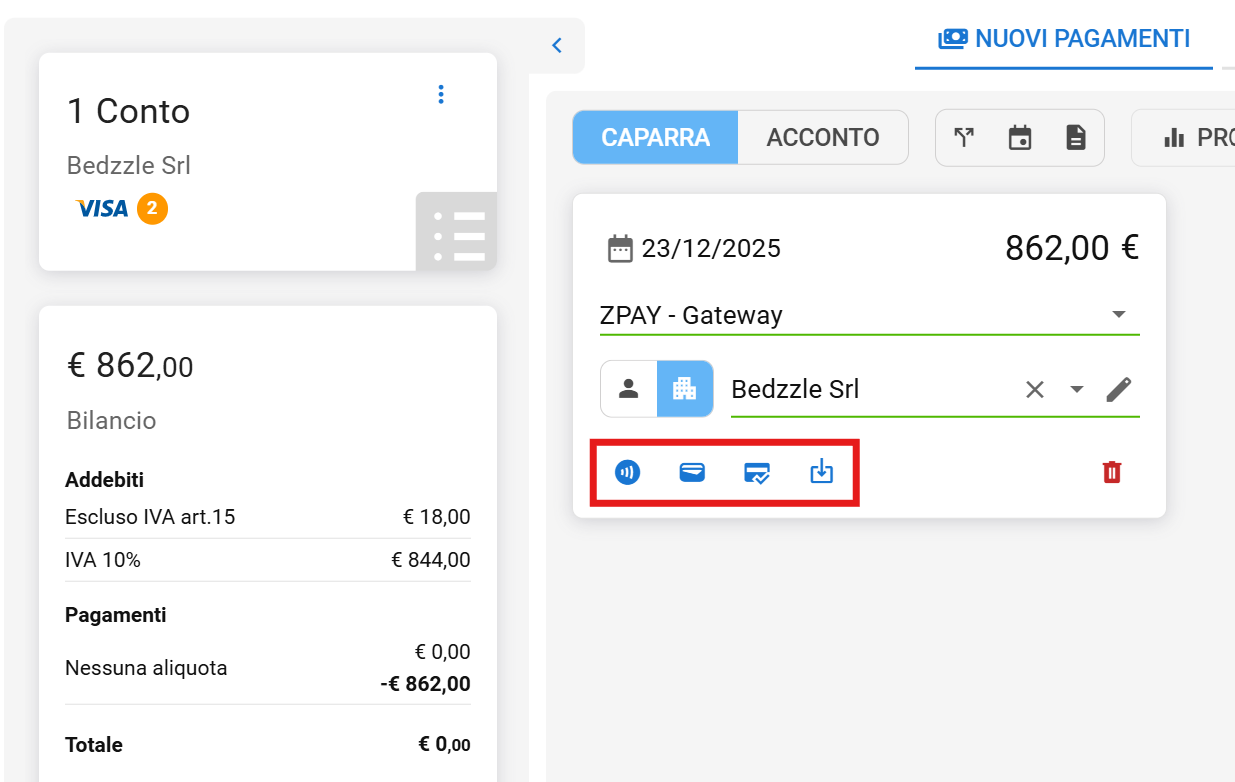This screenshot has width=1235, height=782.
Task: Open the list view icon on Conto card
Action: click(x=458, y=234)
